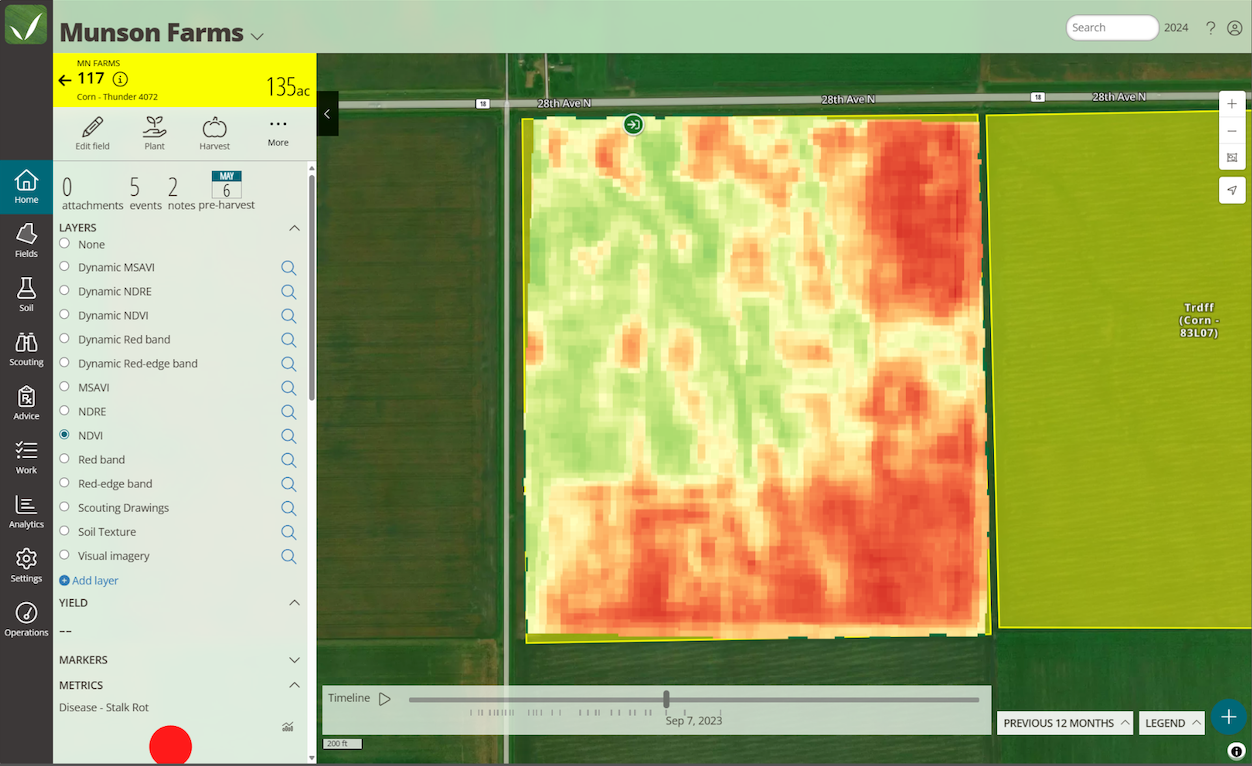
Task: Click the field entry marker on map
Action: coord(633,124)
